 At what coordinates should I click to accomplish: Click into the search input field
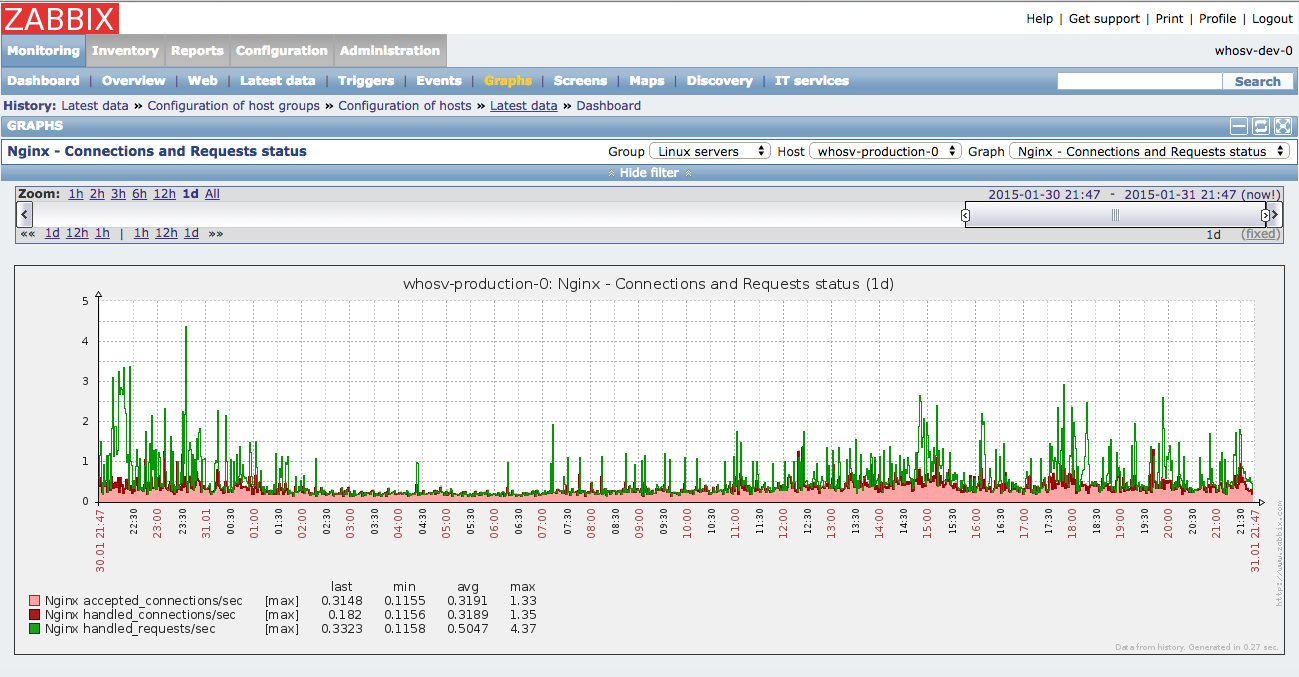tap(1140, 81)
